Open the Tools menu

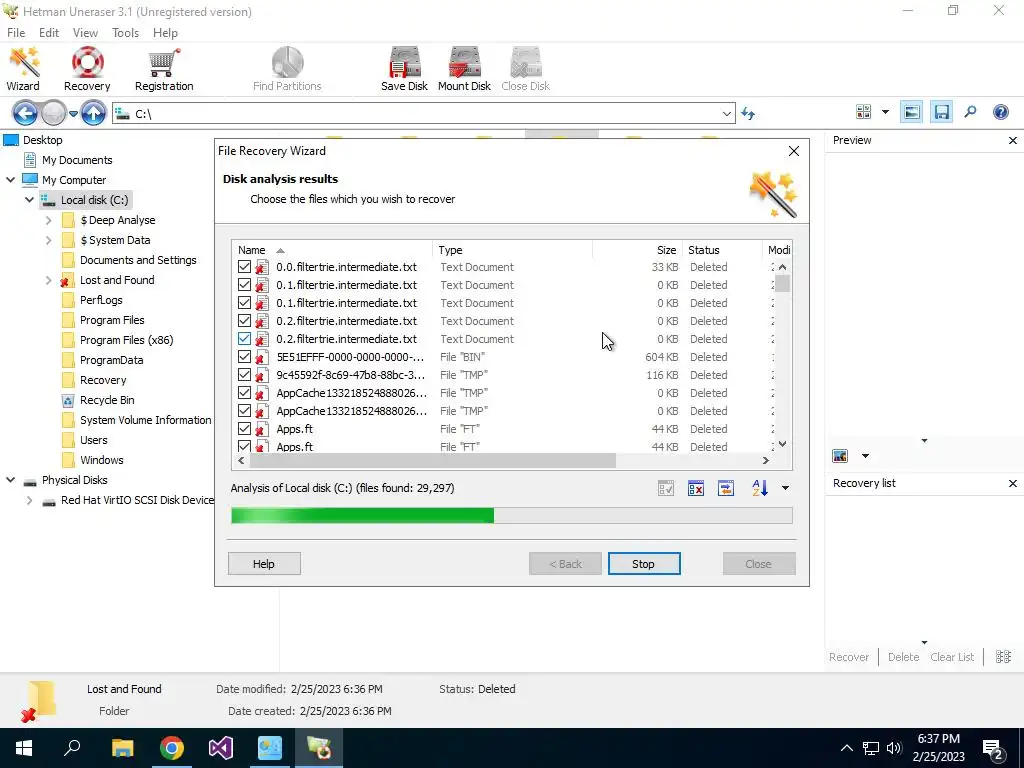(125, 33)
